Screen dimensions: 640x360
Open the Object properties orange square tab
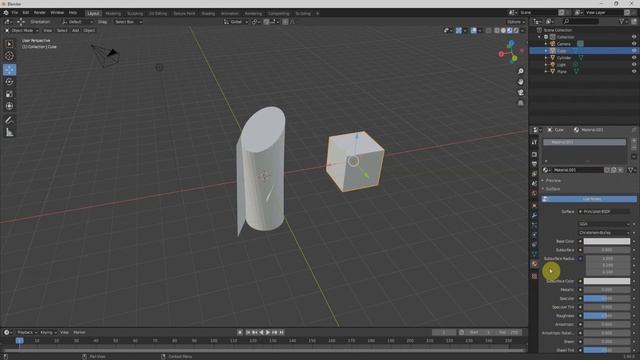click(x=534, y=205)
